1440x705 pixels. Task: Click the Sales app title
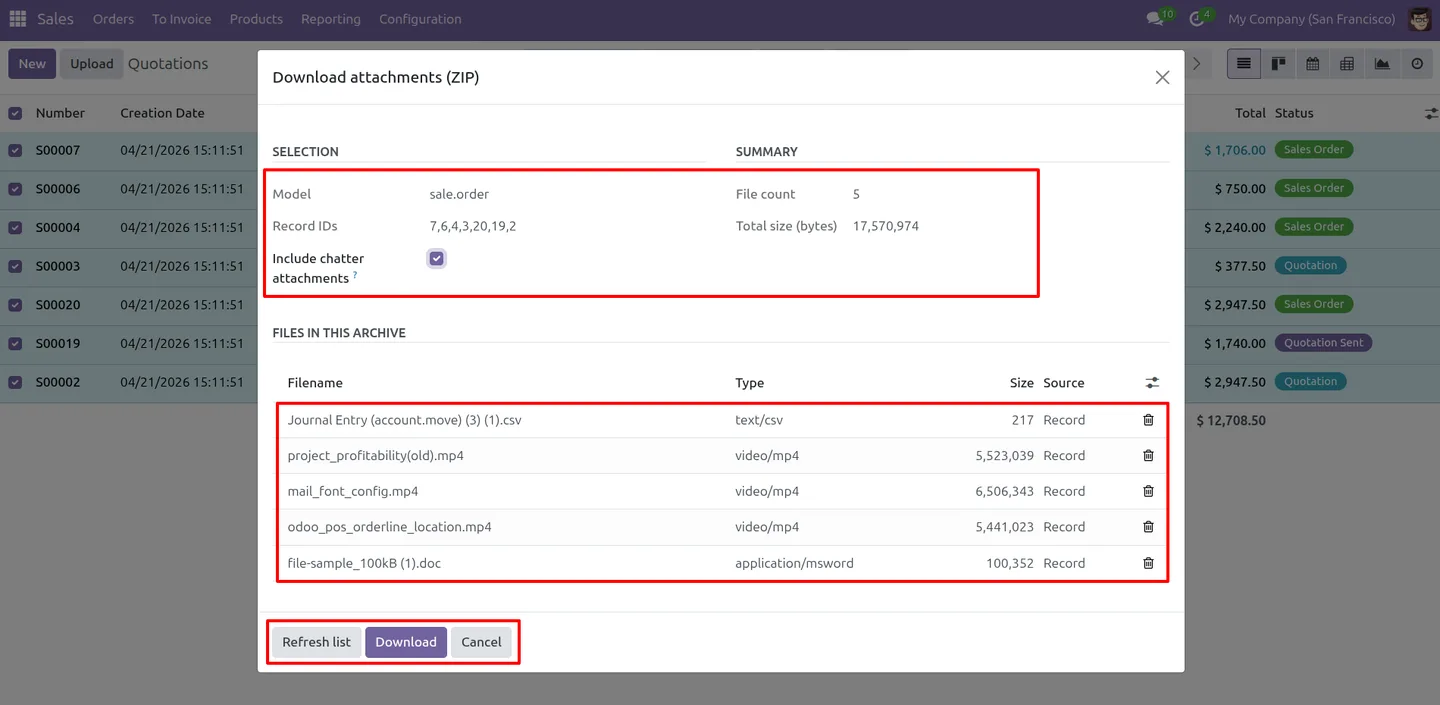pyautogui.click(x=55, y=19)
